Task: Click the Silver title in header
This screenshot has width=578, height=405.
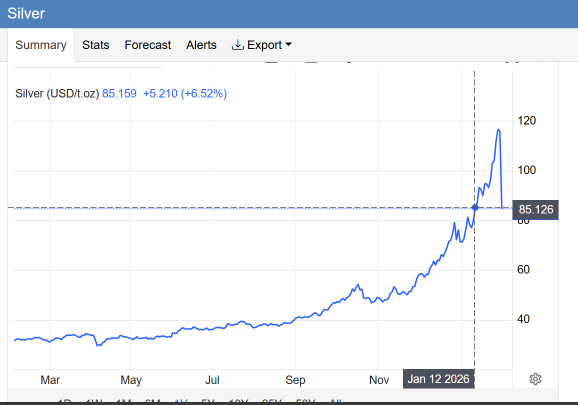Action: tap(26, 14)
